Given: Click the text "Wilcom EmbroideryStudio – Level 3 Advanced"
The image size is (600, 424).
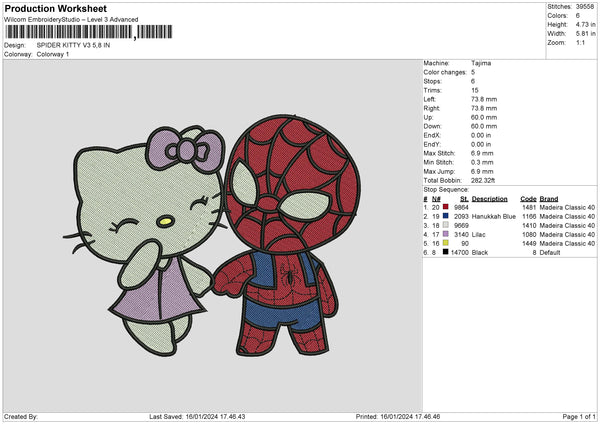Looking at the screenshot, I should [71, 20].
